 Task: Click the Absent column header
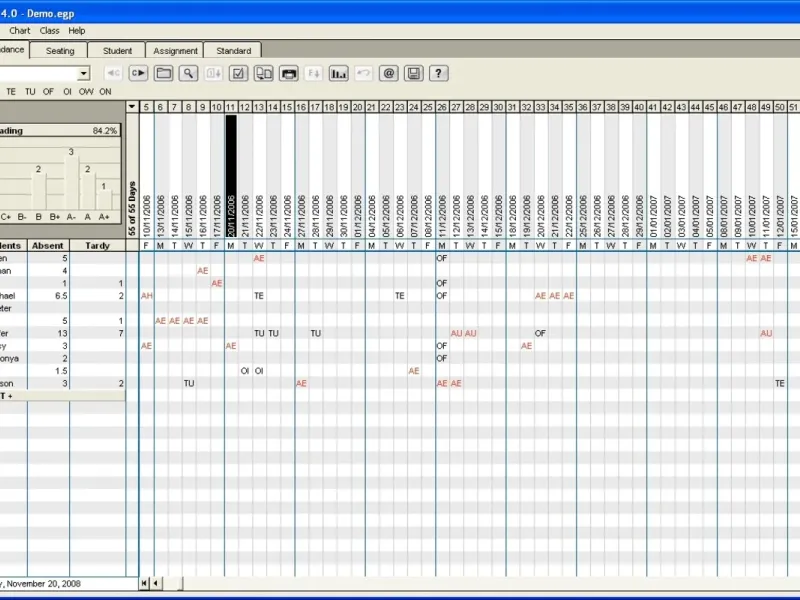48,245
